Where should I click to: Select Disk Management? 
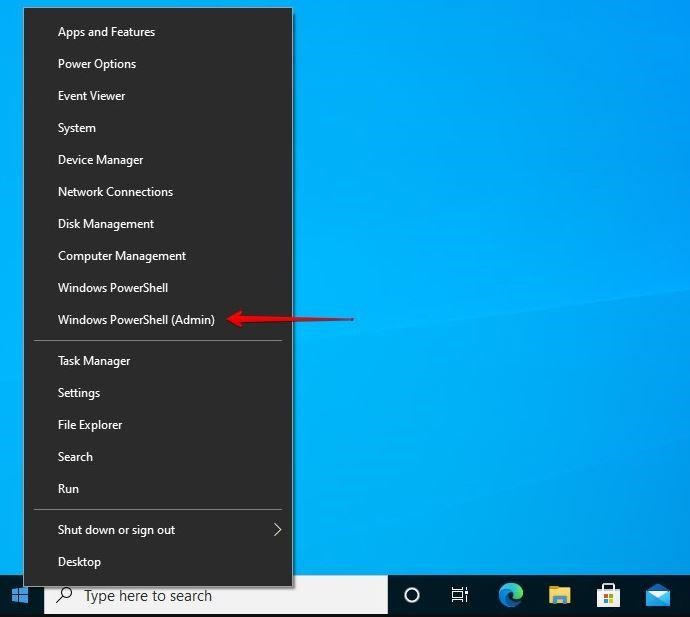pyautogui.click(x=105, y=224)
